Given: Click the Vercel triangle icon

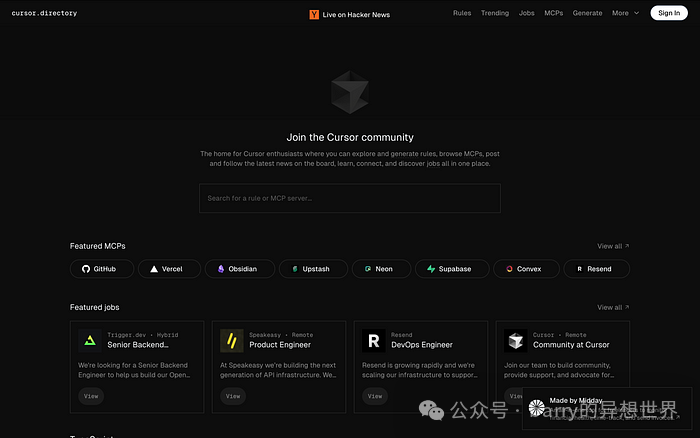Looking at the screenshot, I should tap(154, 269).
